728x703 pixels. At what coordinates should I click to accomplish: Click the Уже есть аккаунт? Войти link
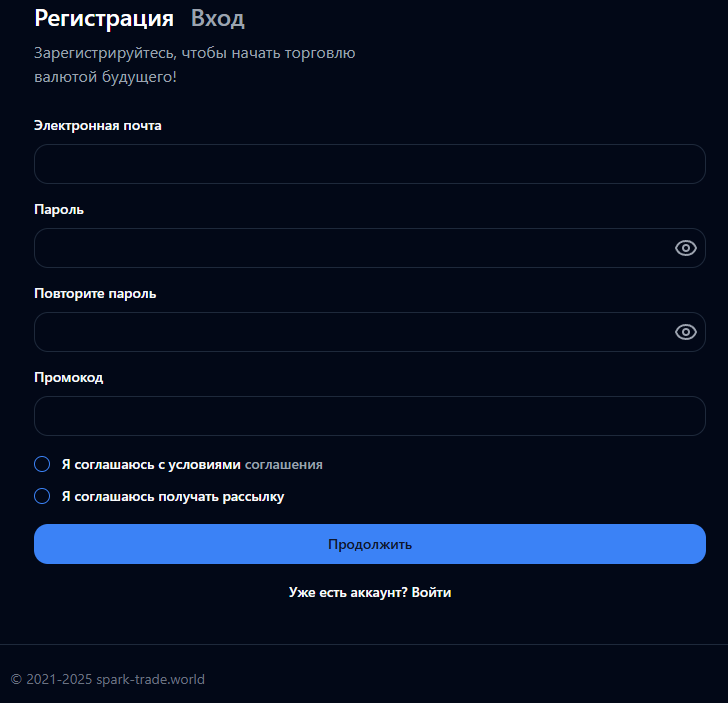click(x=370, y=593)
